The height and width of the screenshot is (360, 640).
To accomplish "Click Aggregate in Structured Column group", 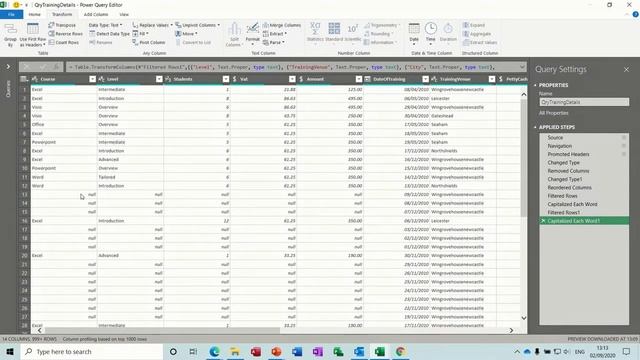I will pyautogui.click(x=477, y=34).
